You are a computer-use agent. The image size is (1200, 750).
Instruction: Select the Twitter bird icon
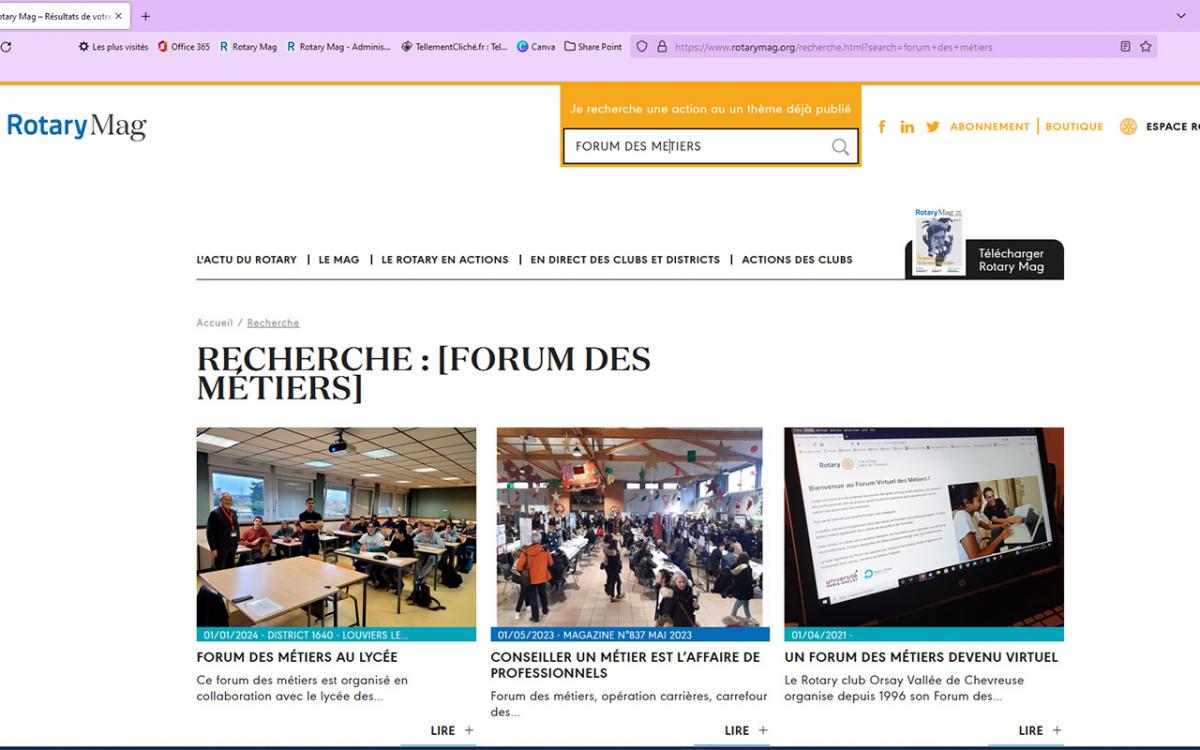932,127
